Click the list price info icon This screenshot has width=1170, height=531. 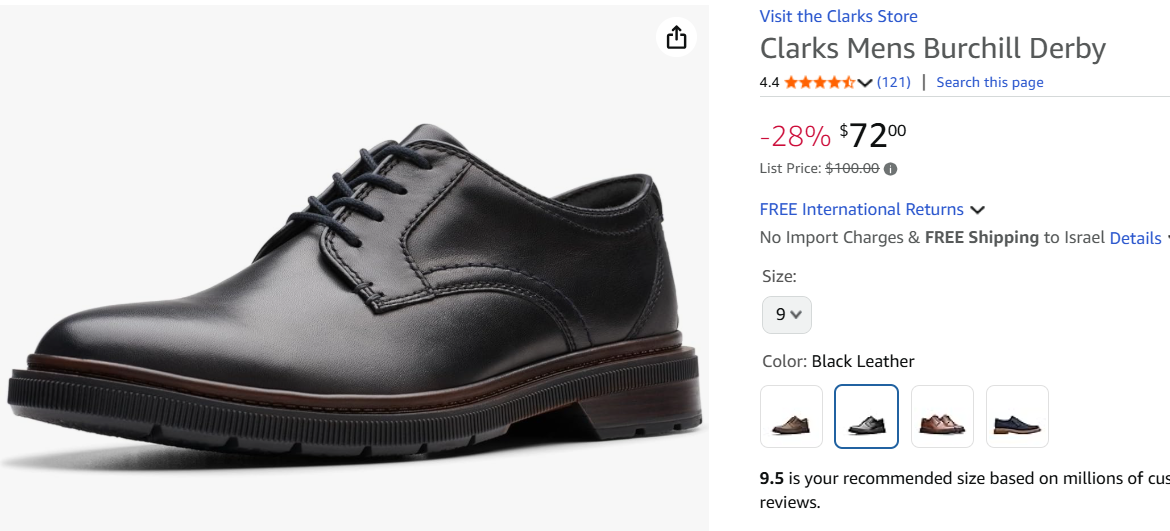tap(891, 169)
